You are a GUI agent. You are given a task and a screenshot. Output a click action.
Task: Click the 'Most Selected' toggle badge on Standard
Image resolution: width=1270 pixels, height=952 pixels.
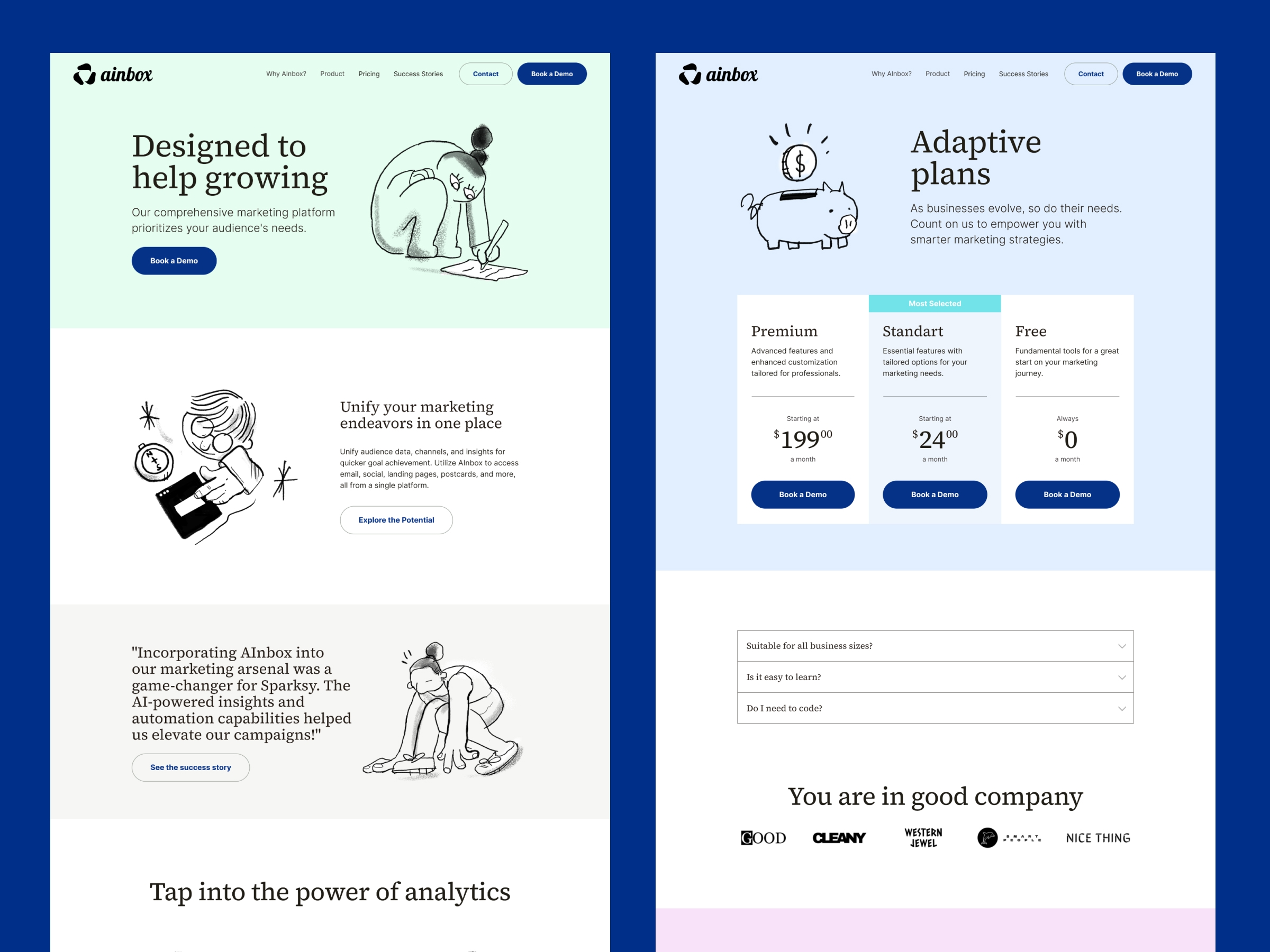click(x=934, y=304)
